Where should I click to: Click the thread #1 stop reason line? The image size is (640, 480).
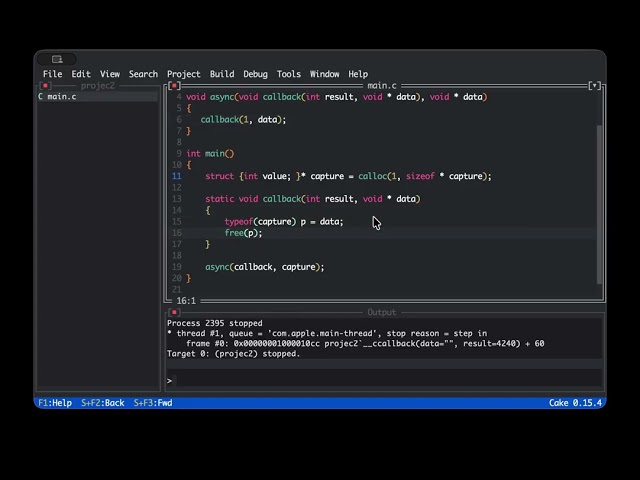tap(327, 333)
